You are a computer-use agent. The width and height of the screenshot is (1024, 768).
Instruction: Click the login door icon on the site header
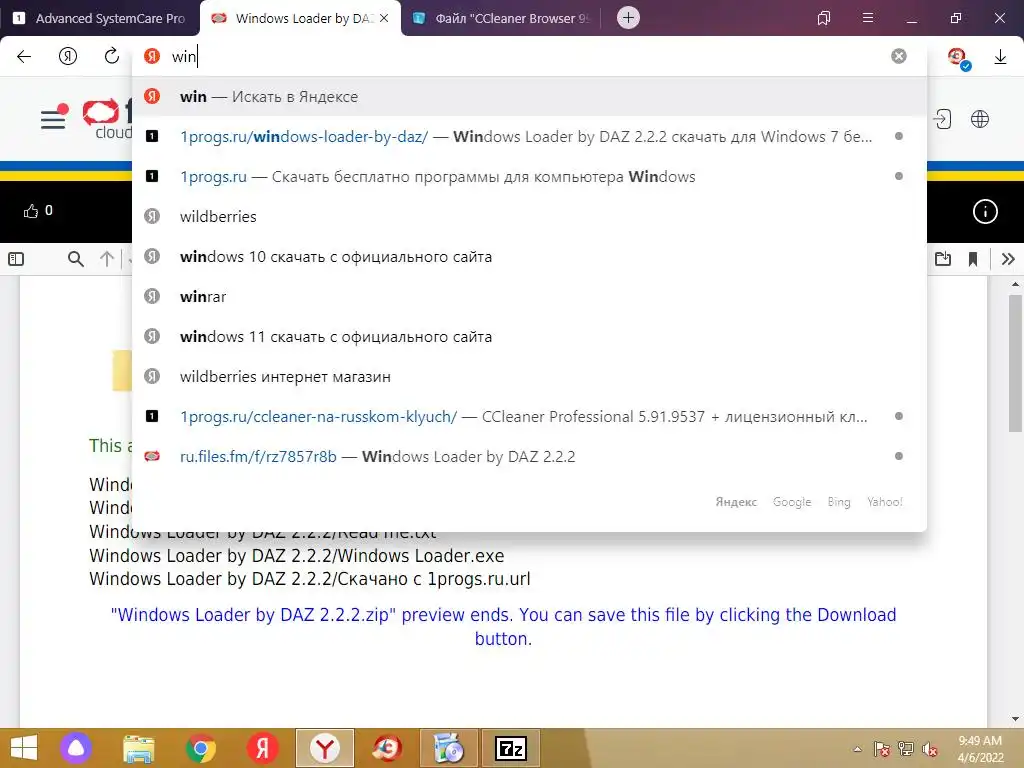pos(942,119)
